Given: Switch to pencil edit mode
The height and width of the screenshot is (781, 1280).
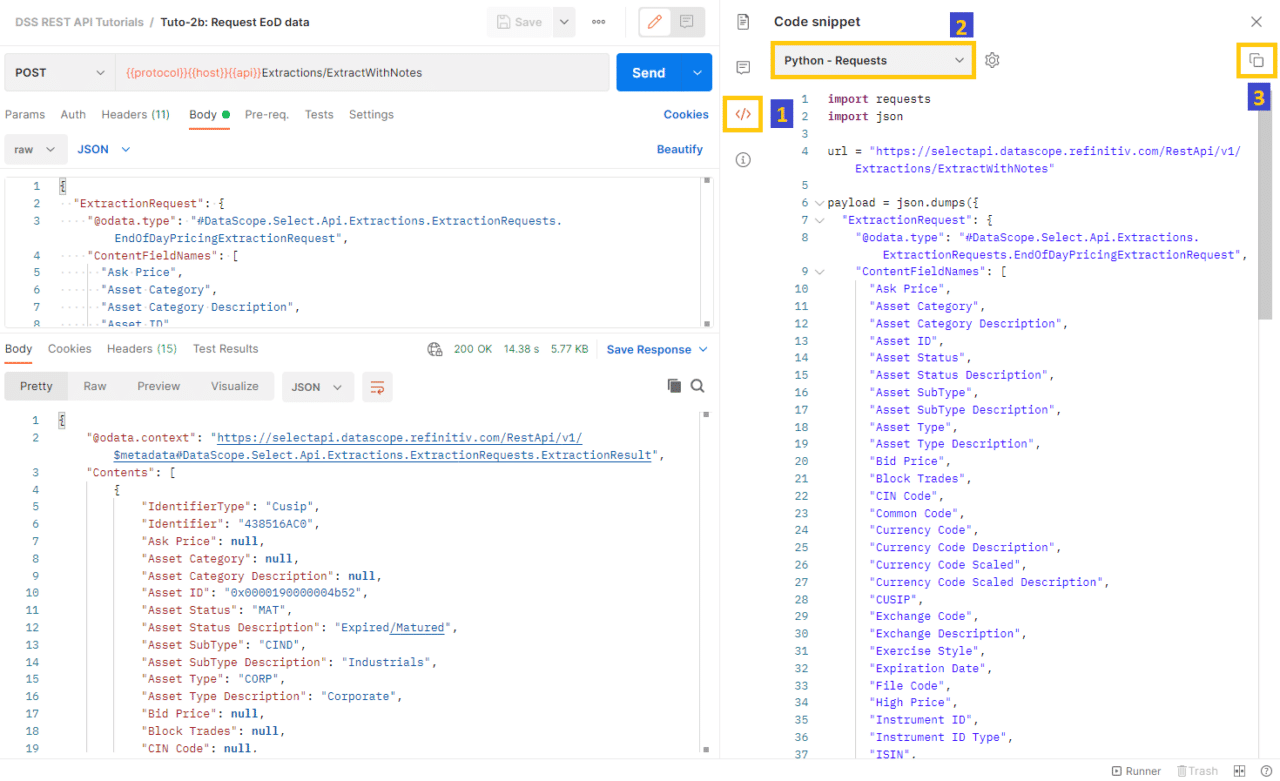Looking at the screenshot, I should 655,22.
